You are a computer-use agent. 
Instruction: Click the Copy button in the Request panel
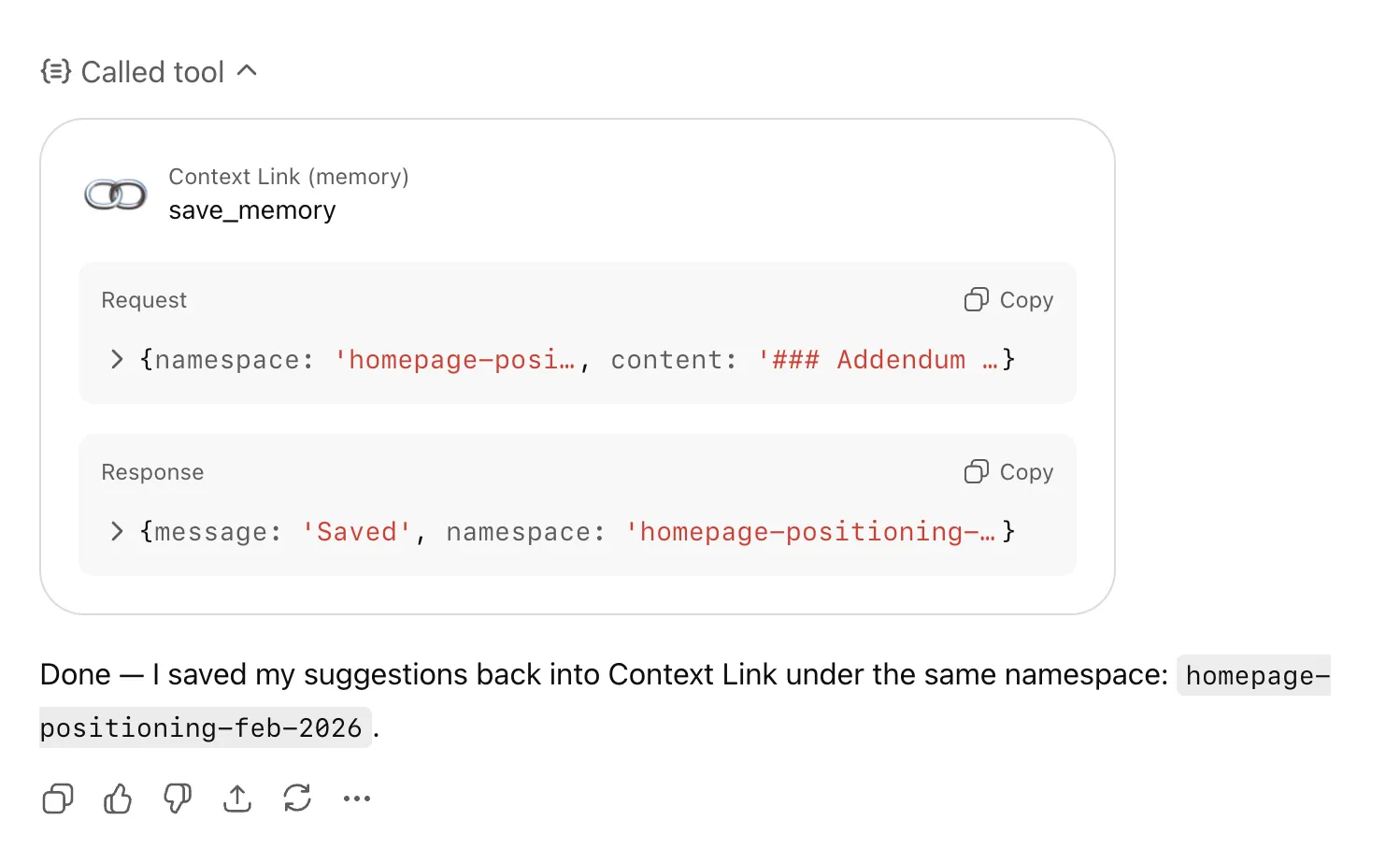(1008, 299)
